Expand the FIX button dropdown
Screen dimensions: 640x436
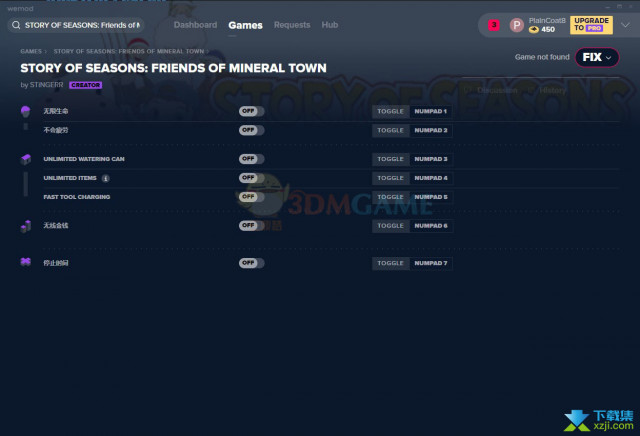tap(597, 58)
